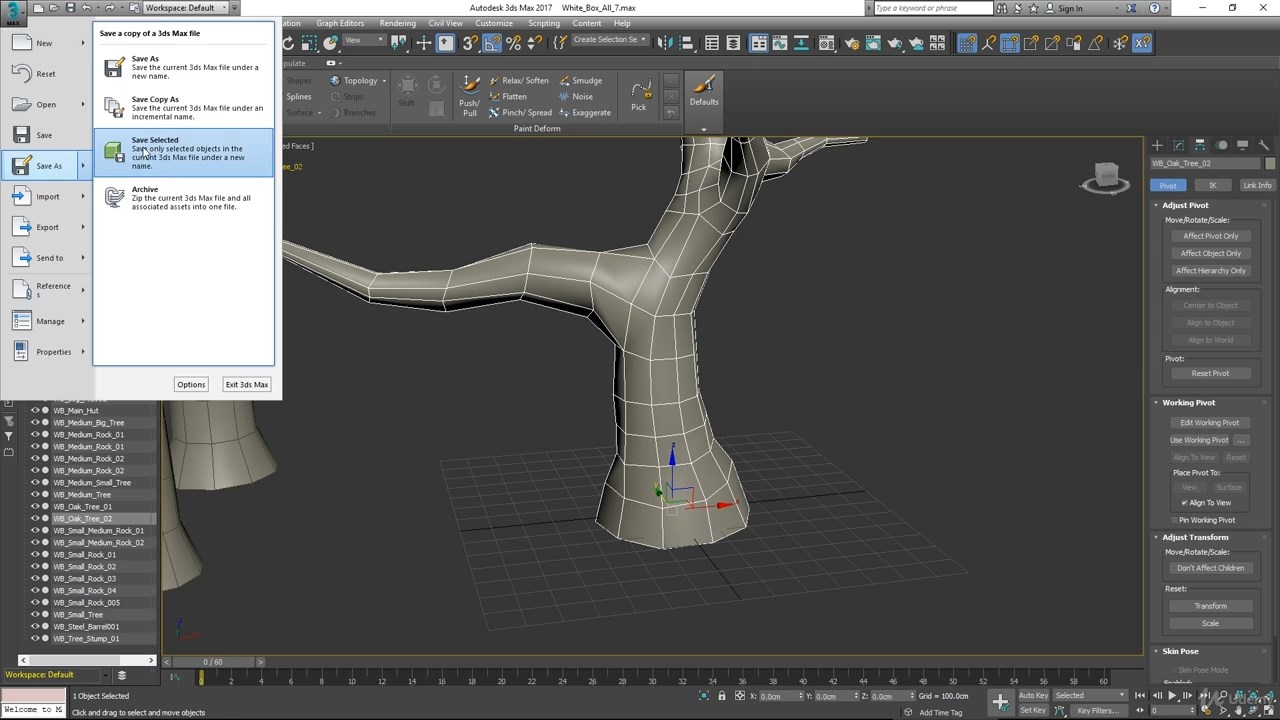Viewport: 1280px width, 720px height.
Task: Toggle the Auto Key button
Action: click(x=1033, y=695)
